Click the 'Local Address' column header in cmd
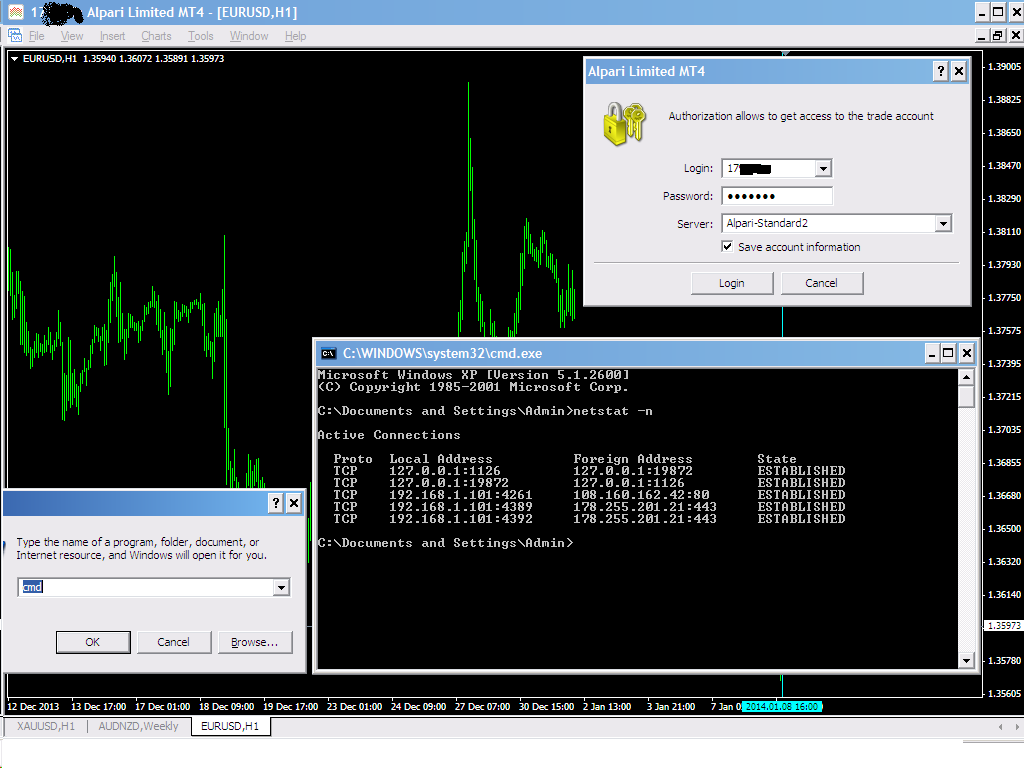The image size is (1024, 768). (441, 459)
